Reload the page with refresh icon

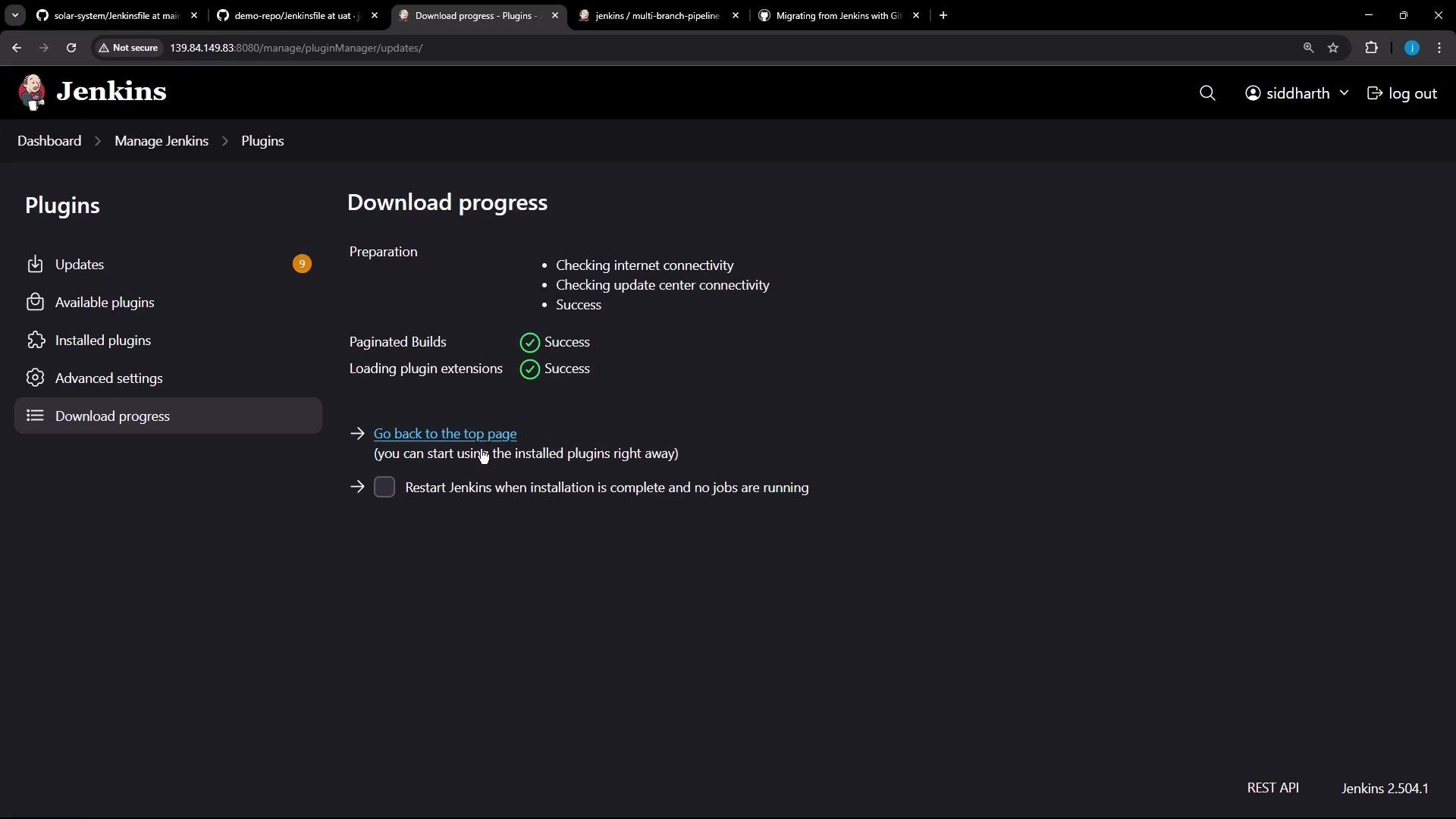(x=71, y=48)
